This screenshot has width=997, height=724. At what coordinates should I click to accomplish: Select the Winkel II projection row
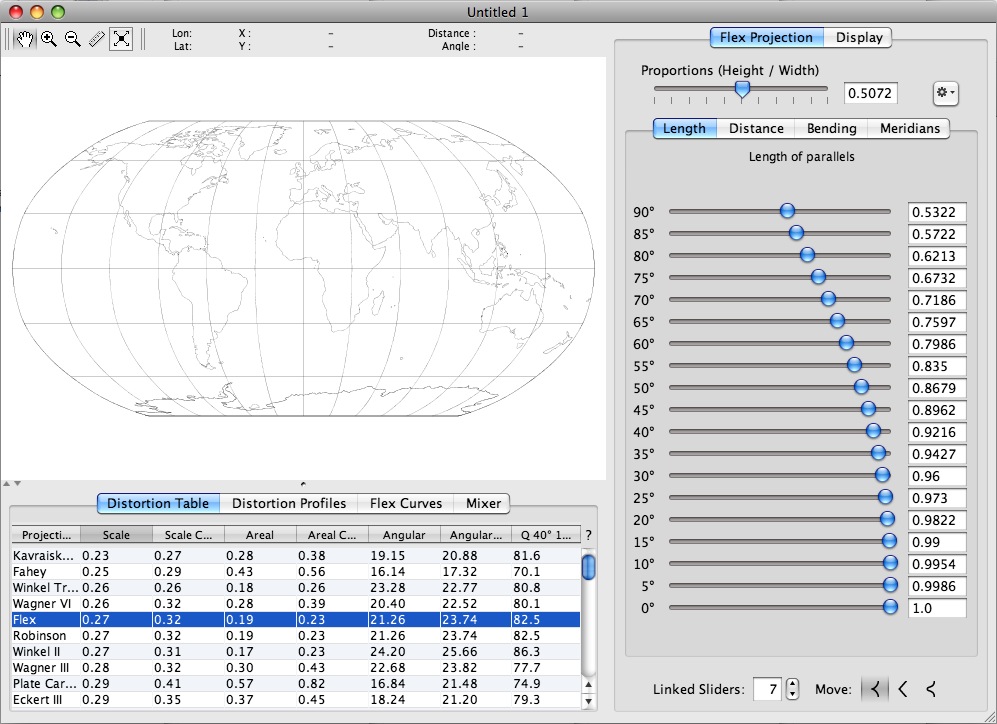[296, 652]
